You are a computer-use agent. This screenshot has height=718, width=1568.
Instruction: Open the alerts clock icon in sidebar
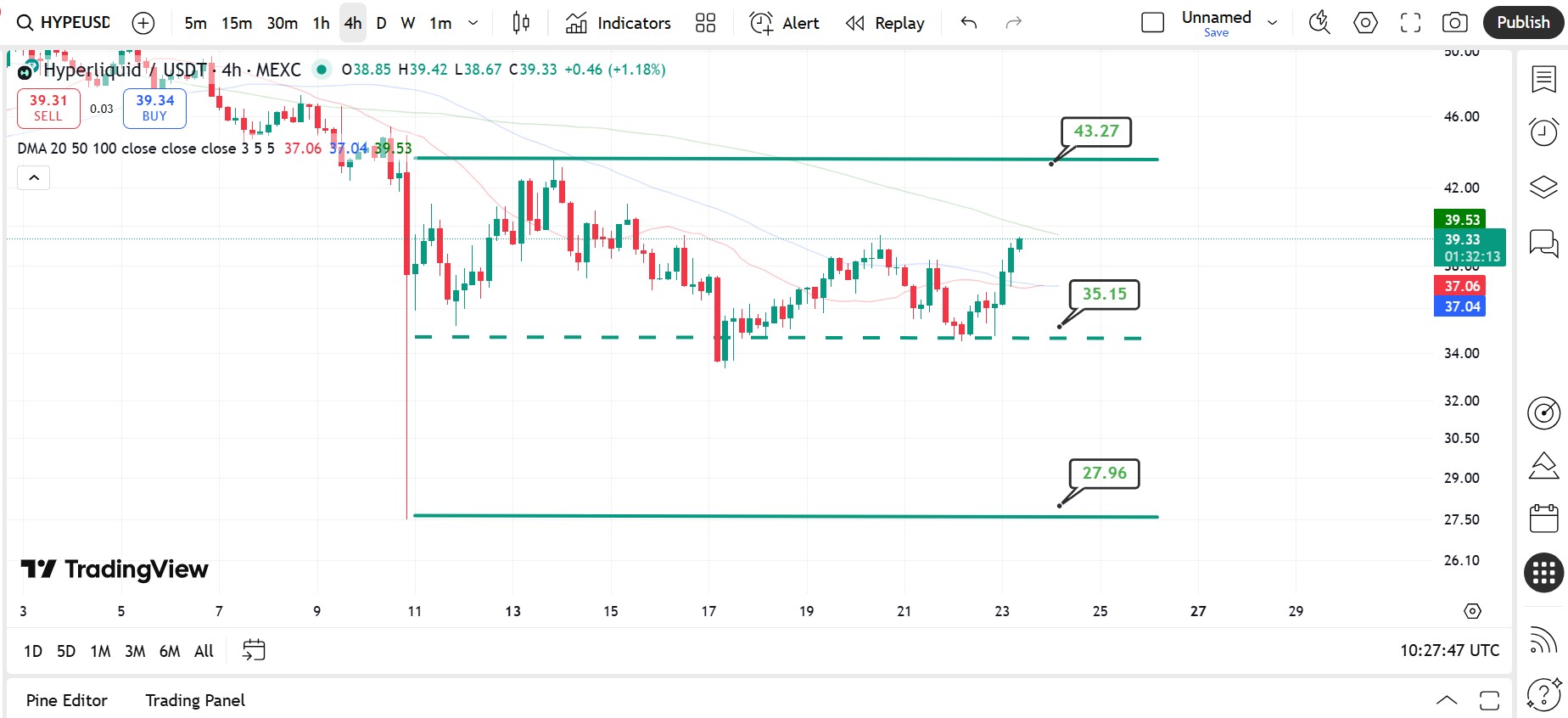coord(1543,132)
